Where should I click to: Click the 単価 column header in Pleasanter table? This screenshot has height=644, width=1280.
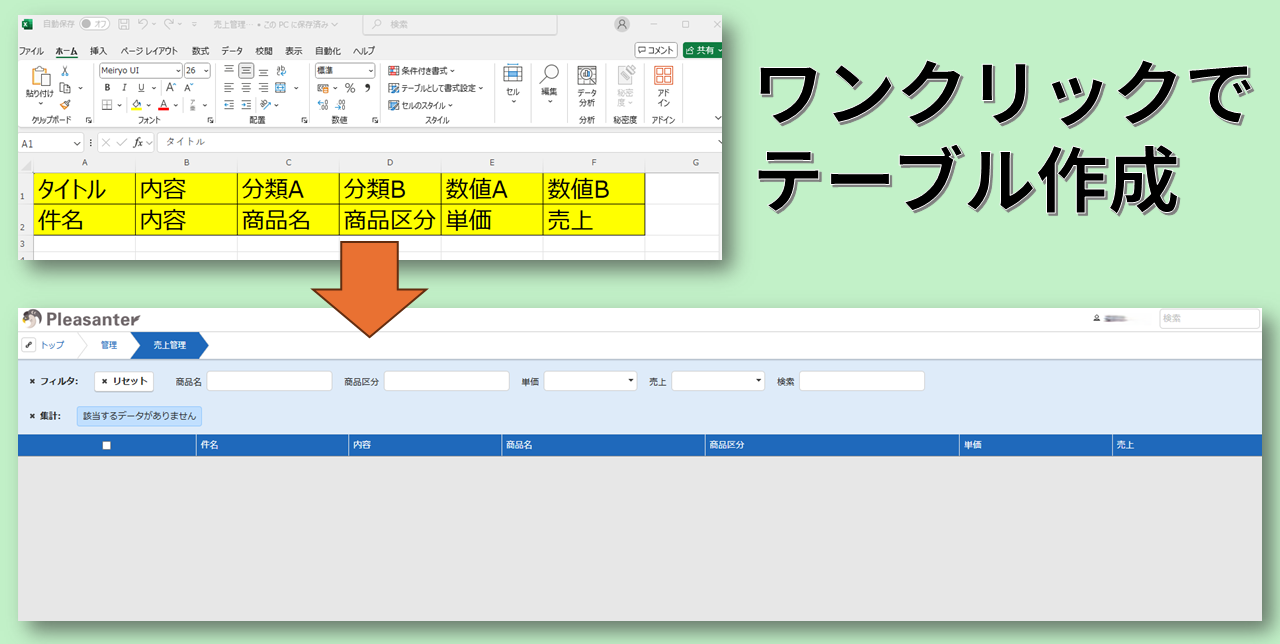pos(1035,445)
